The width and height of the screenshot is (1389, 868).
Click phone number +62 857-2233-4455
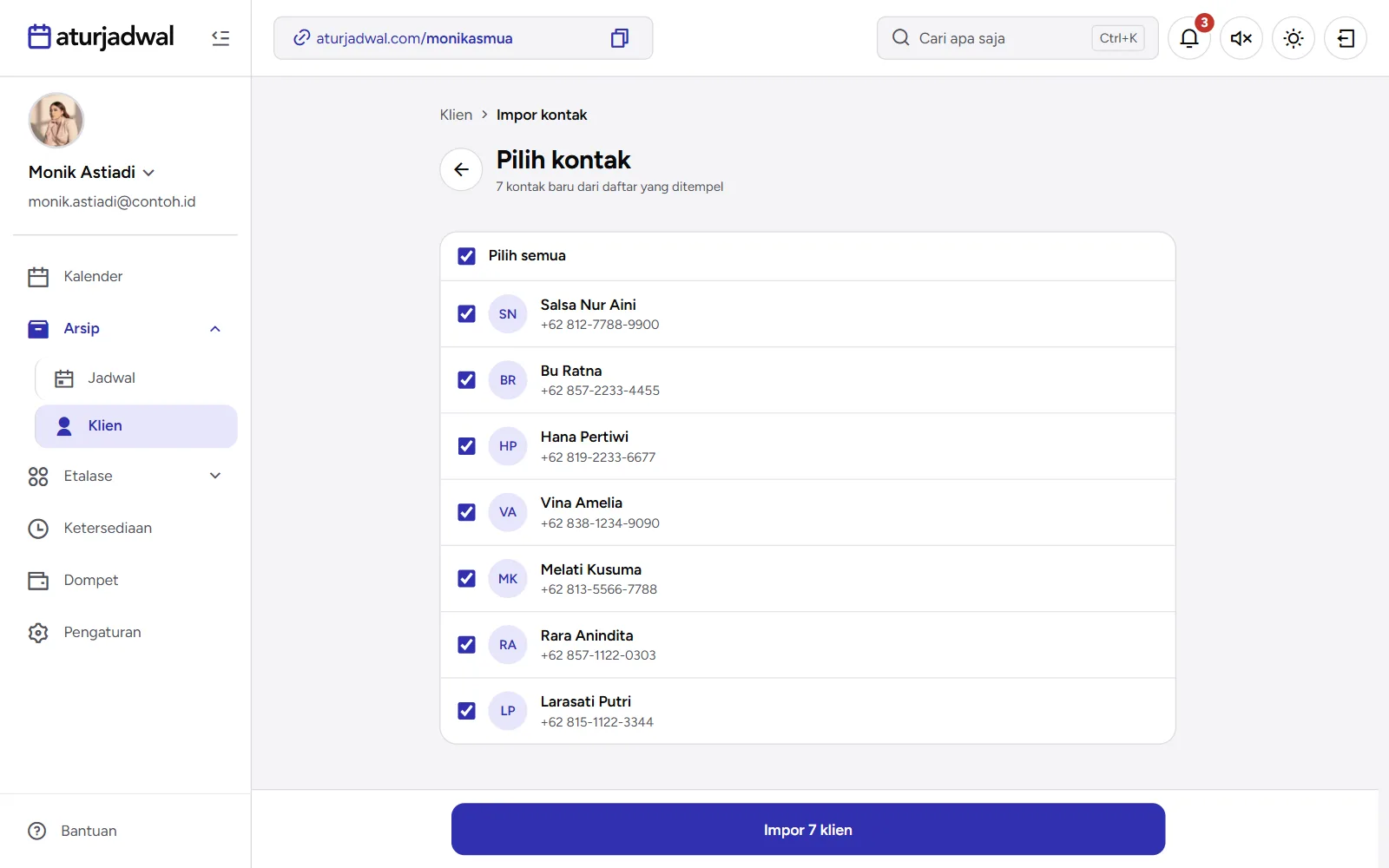600,391
